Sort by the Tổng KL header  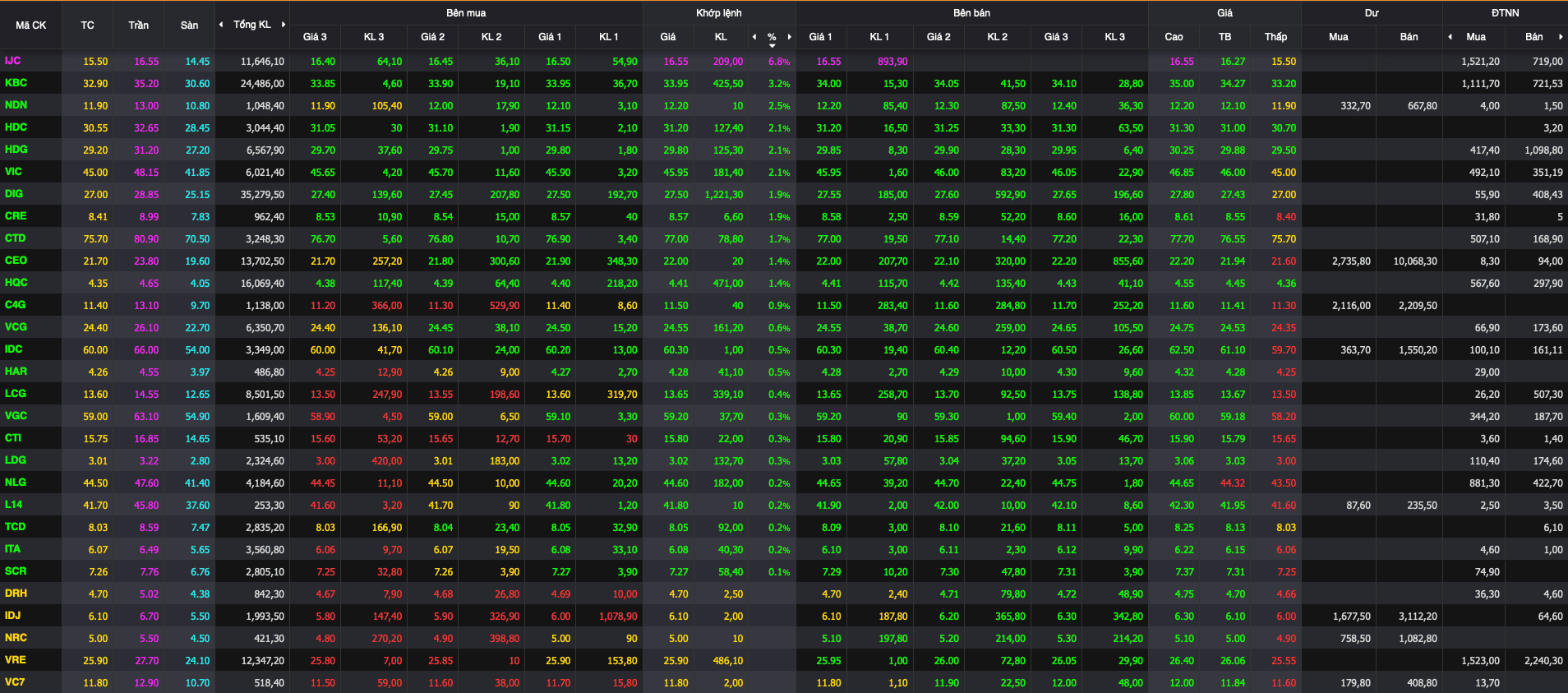(252, 25)
